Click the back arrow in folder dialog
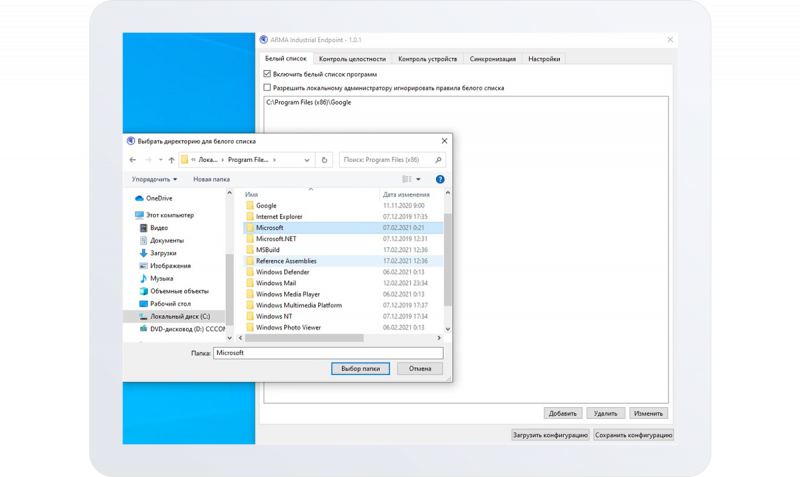Screen dimensions: 800x477 coord(133,160)
